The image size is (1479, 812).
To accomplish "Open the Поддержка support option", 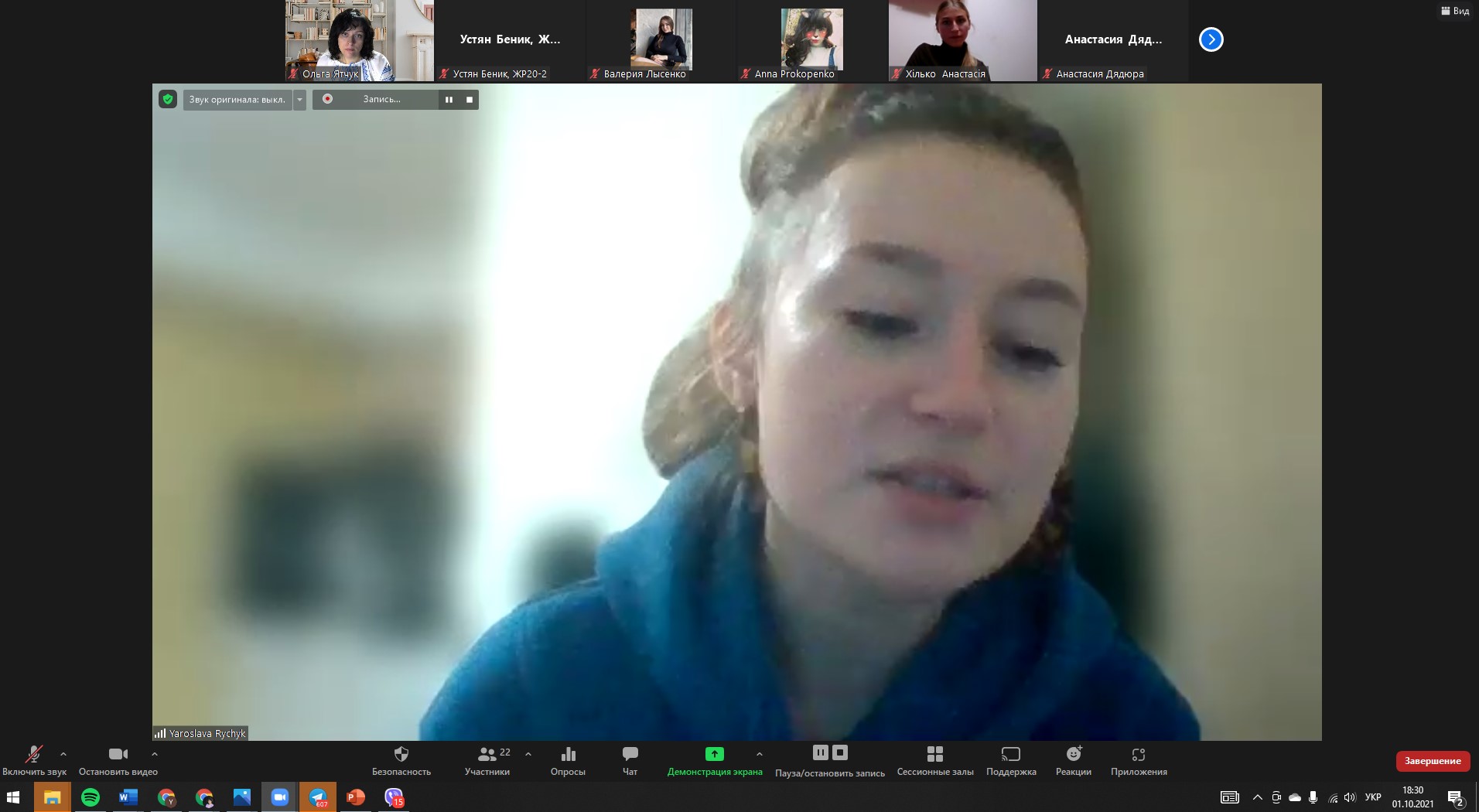I will point(1011,761).
